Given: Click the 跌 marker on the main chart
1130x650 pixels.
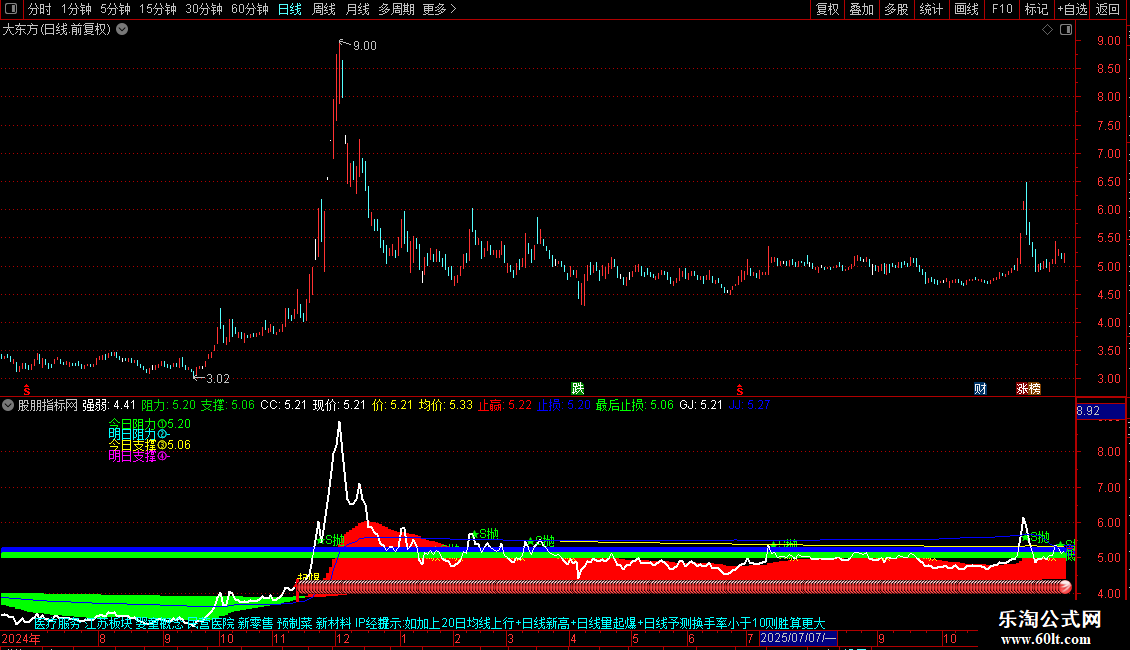Looking at the screenshot, I should point(577,388).
